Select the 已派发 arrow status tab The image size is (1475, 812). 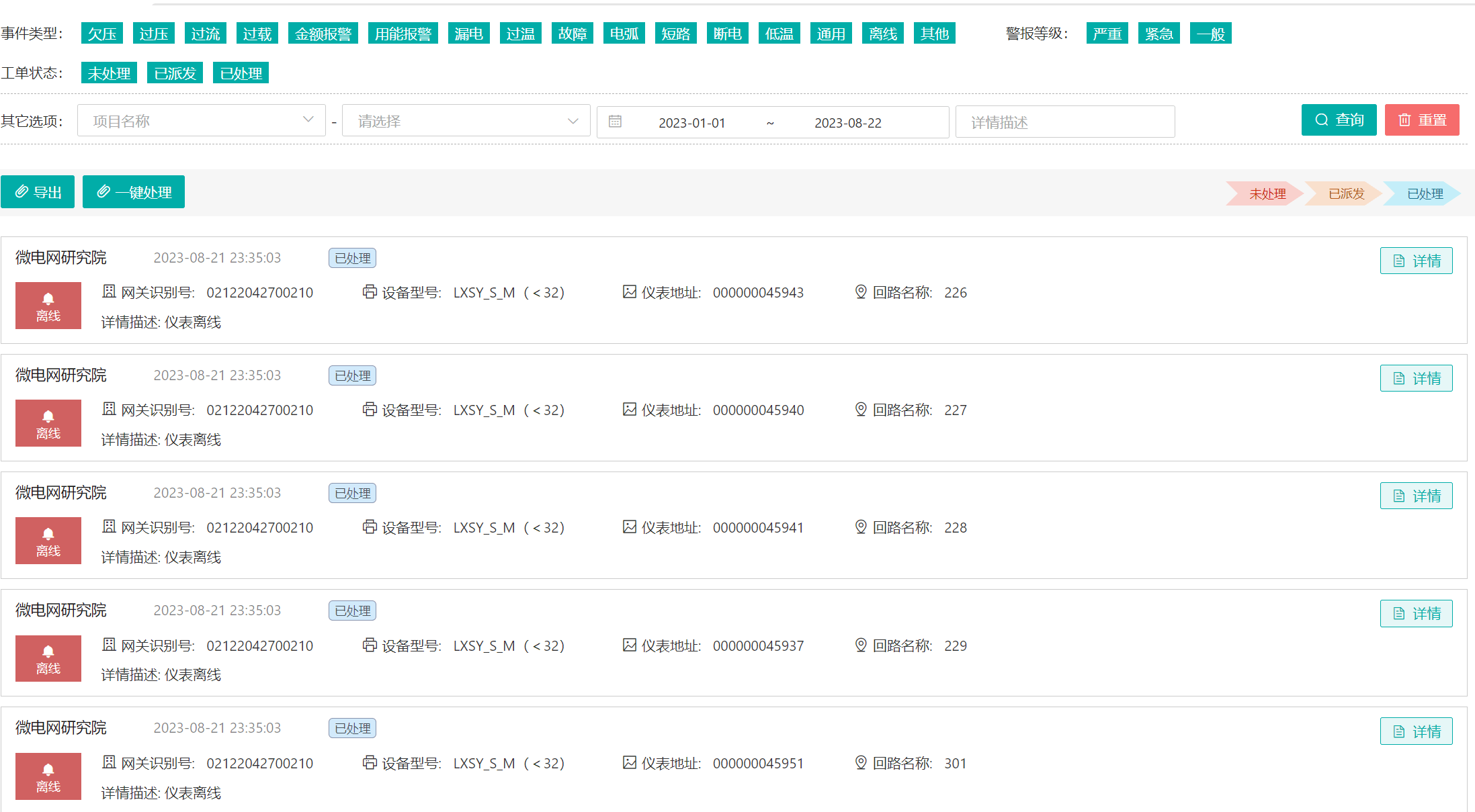[x=1345, y=193]
